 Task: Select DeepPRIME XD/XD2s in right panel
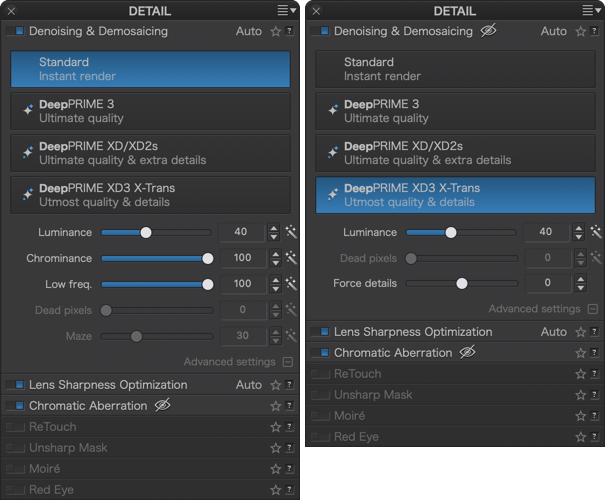pyautogui.click(x=455, y=153)
